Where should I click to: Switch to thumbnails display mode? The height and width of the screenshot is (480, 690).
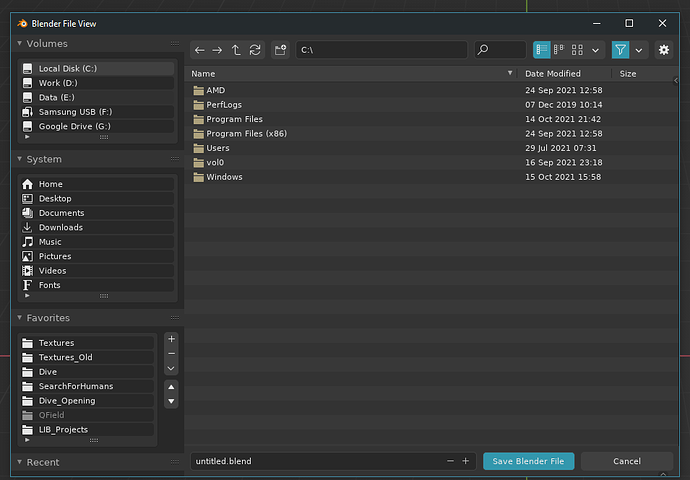tap(577, 50)
